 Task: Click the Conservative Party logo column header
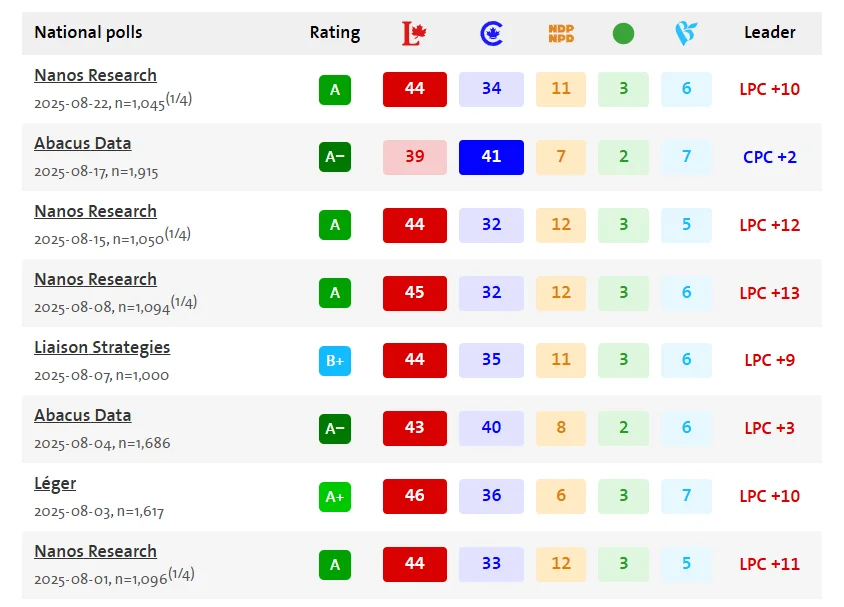pos(491,33)
